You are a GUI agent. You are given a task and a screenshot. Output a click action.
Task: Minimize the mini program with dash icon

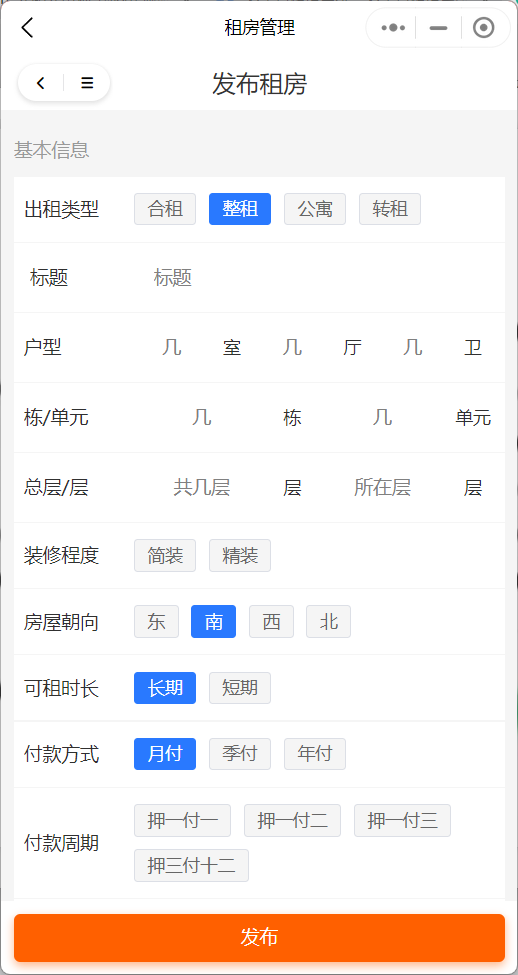tap(438, 28)
